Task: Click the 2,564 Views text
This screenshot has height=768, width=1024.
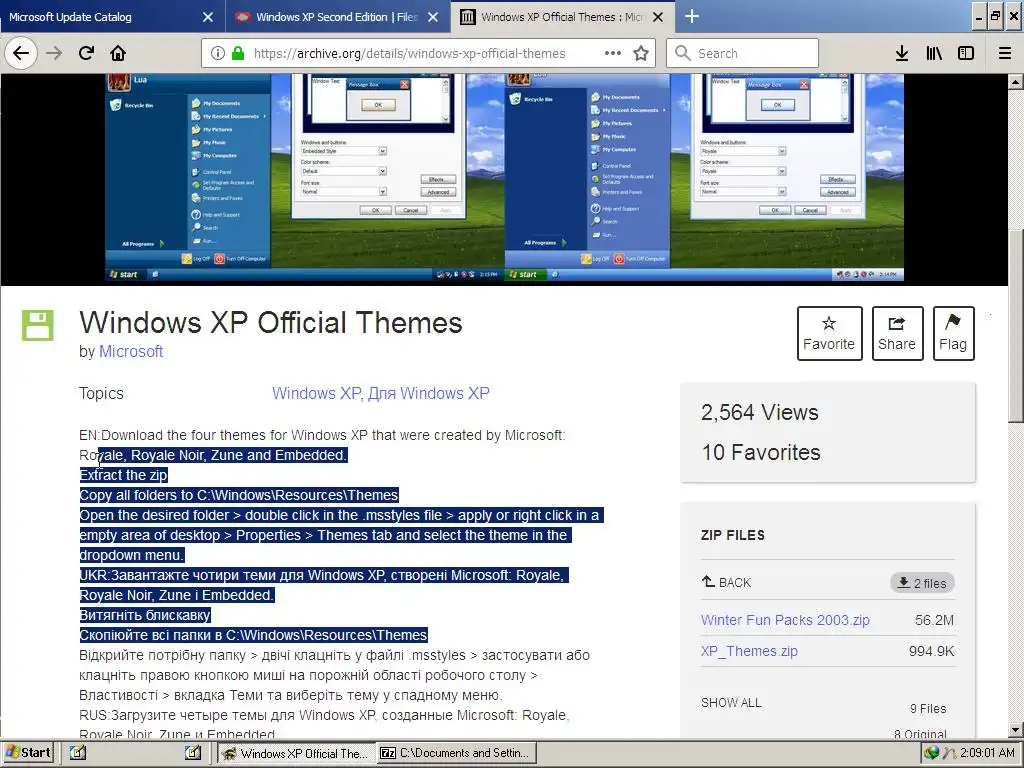Action: tap(760, 412)
